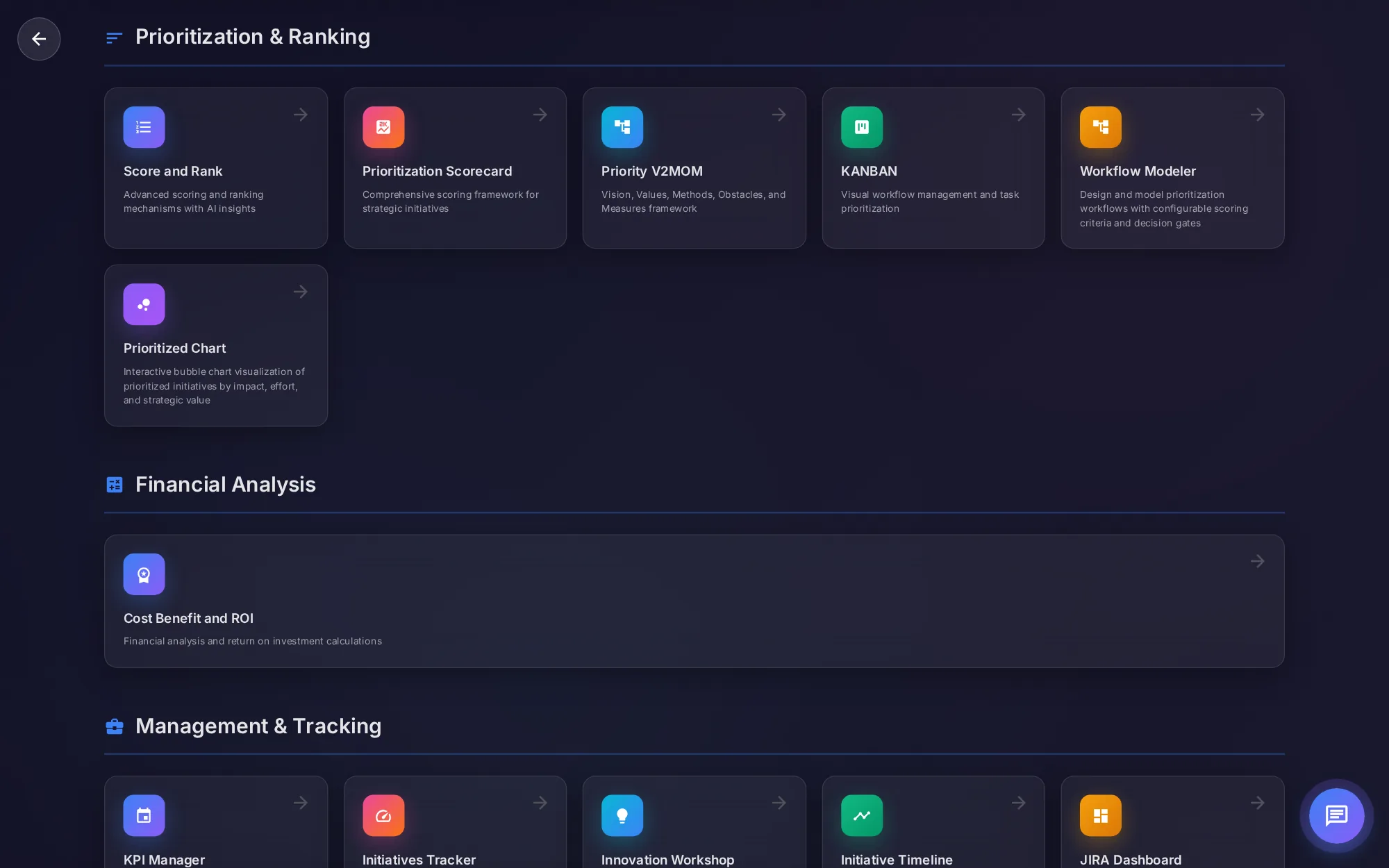The height and width of the screenshot is (868, 1389).
Task: Click 'Design and model prioritization workflows' text
Action: pyautogui.click(x=1164, y=209)
